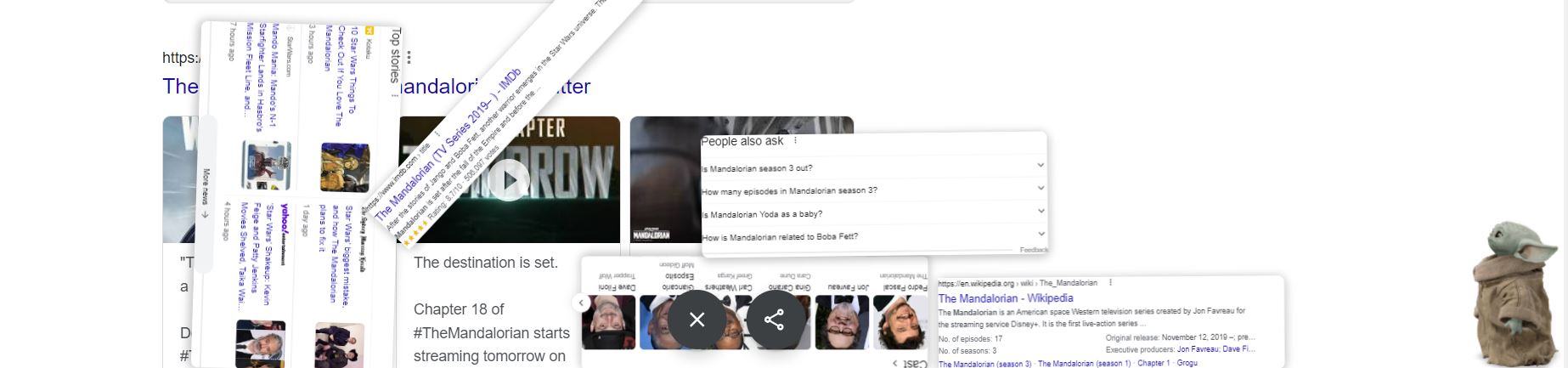Open The Mandalorian (season 1) sublink
The image size is (1568, 368).
coord(1085,364)
